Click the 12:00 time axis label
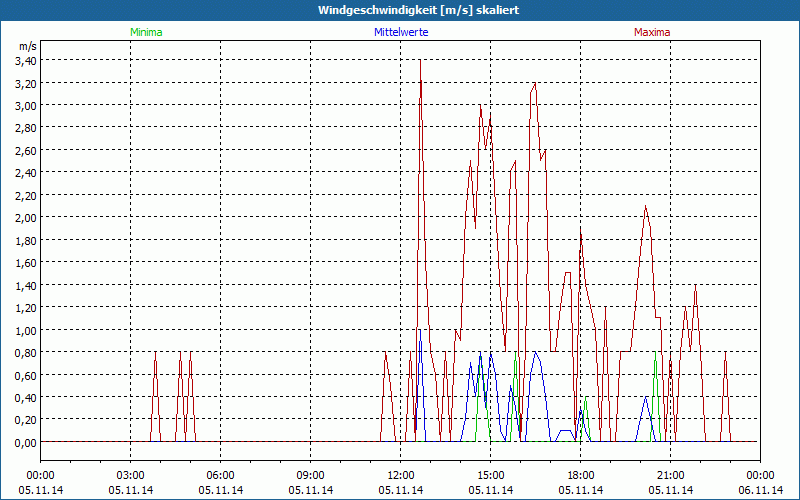This screenshot has height=500, width=800. tap(401, 476)
